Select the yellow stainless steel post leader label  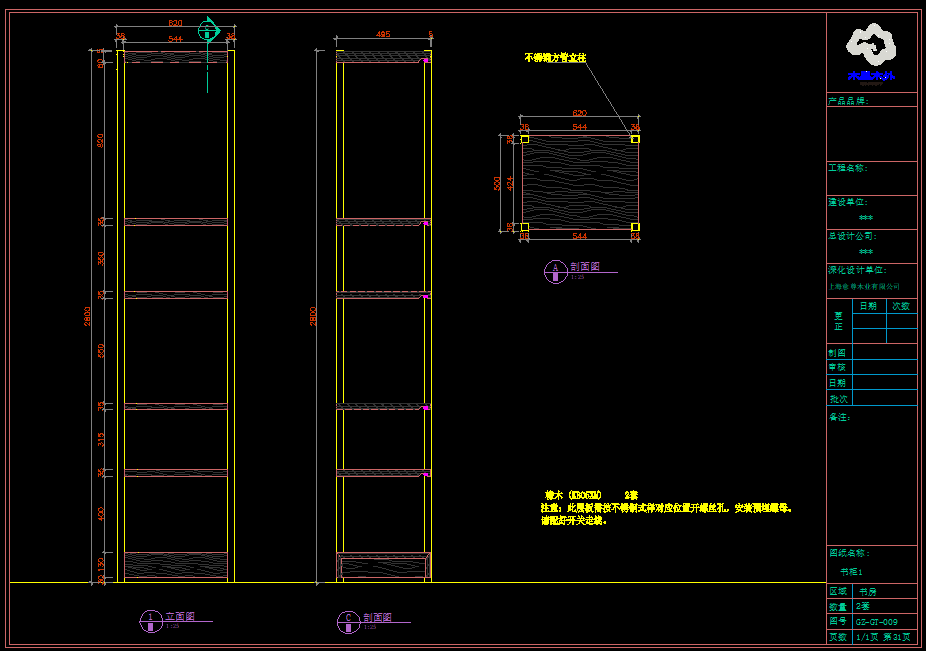[555, 58]
